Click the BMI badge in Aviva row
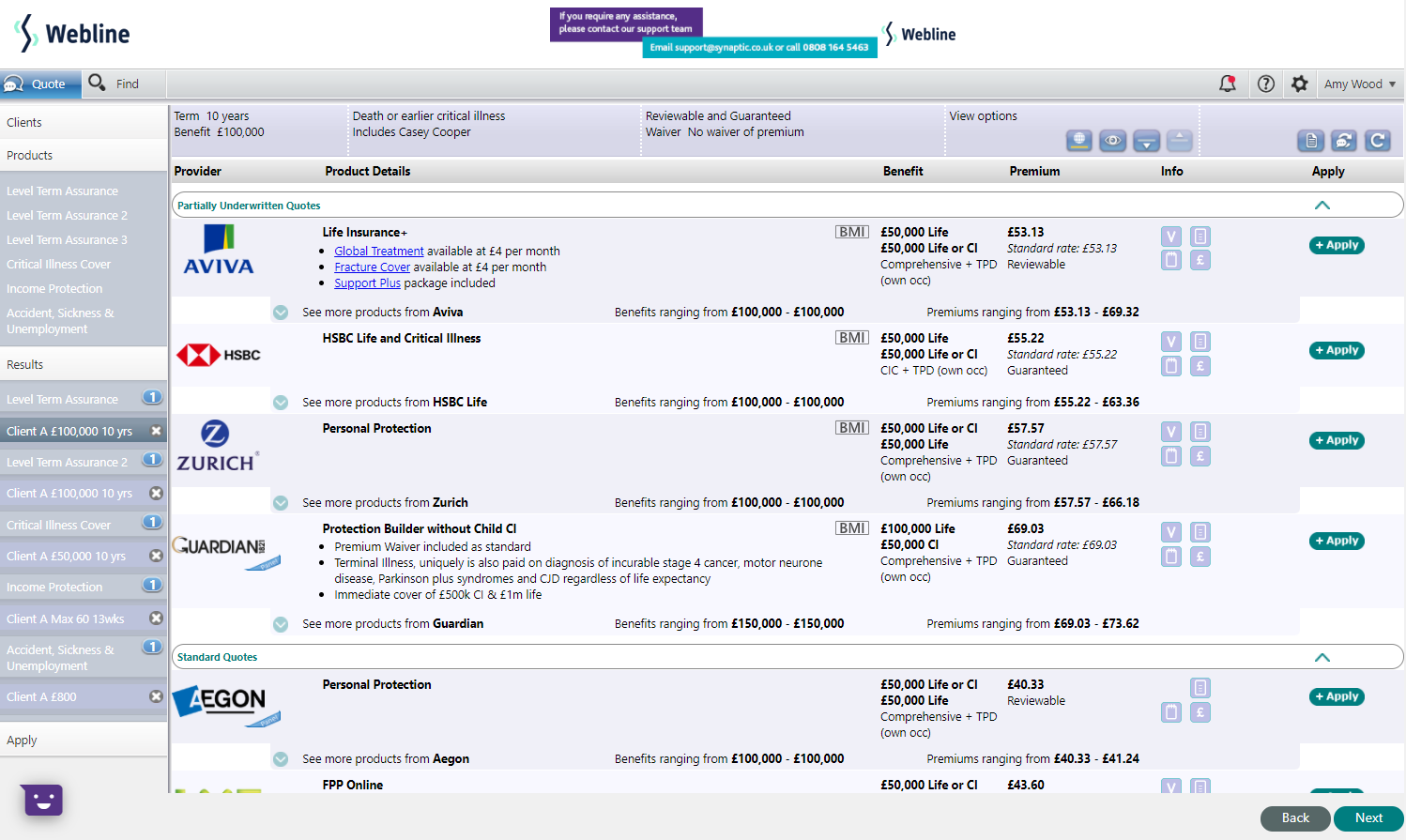The image size is (1406, 840). 852,232
